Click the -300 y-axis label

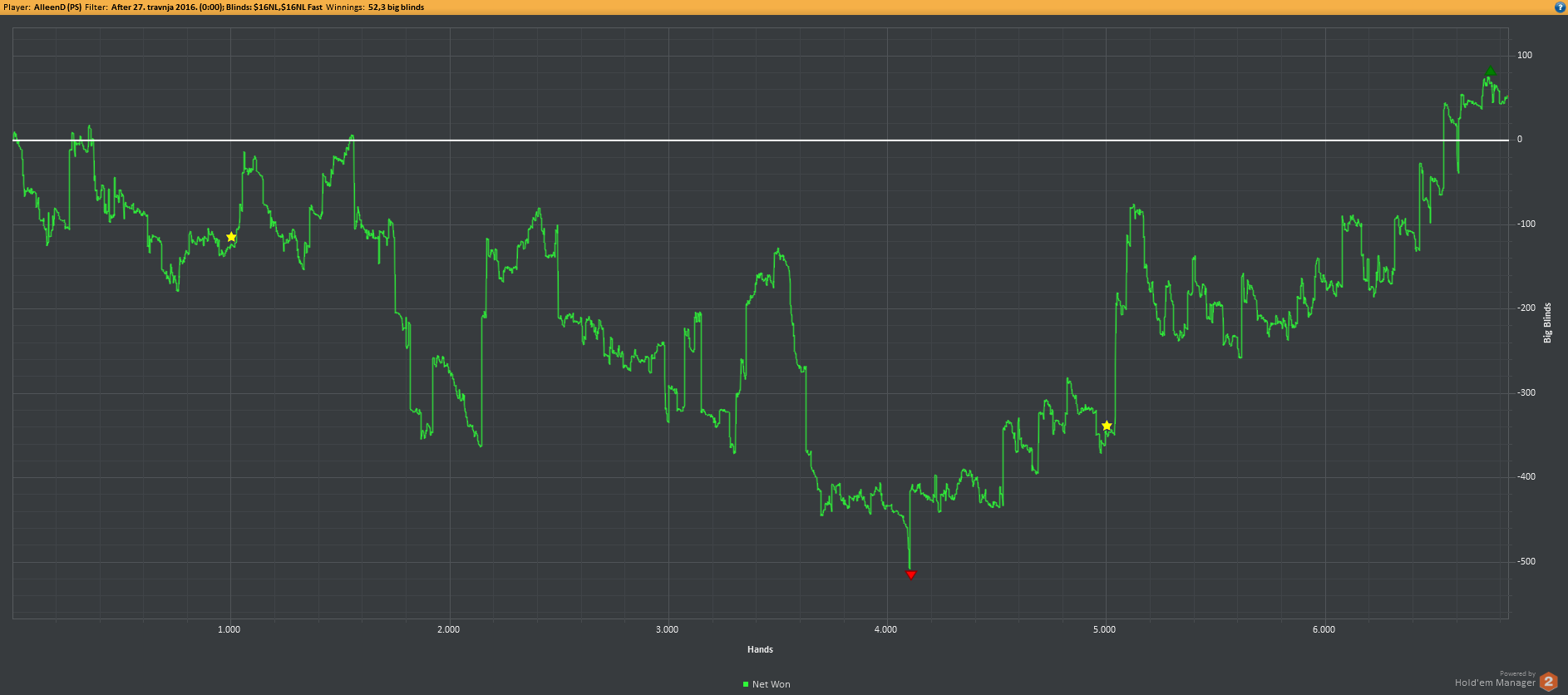tap(1526, 392)
